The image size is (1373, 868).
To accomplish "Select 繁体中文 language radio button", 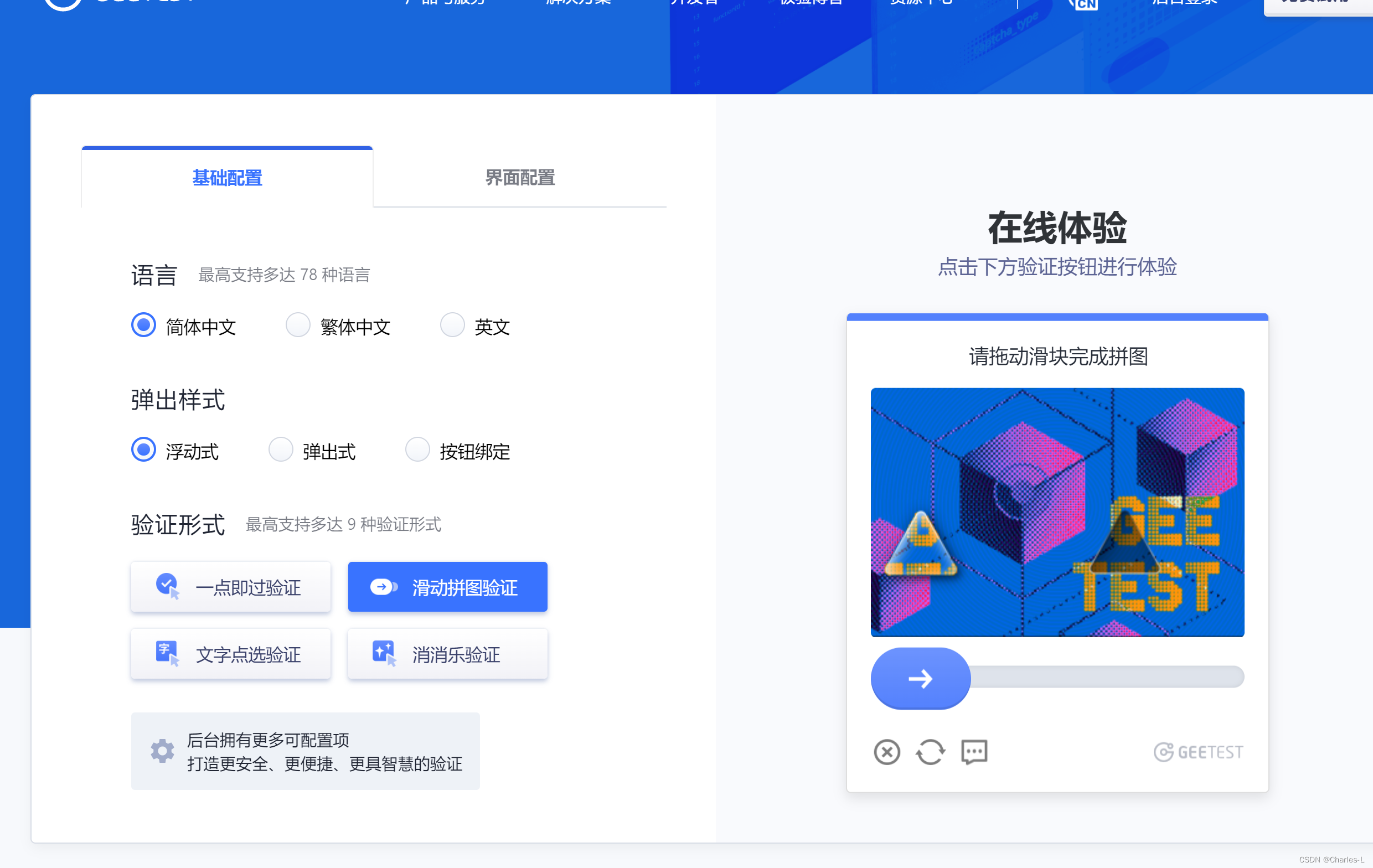I will click(x=298, y=325).
